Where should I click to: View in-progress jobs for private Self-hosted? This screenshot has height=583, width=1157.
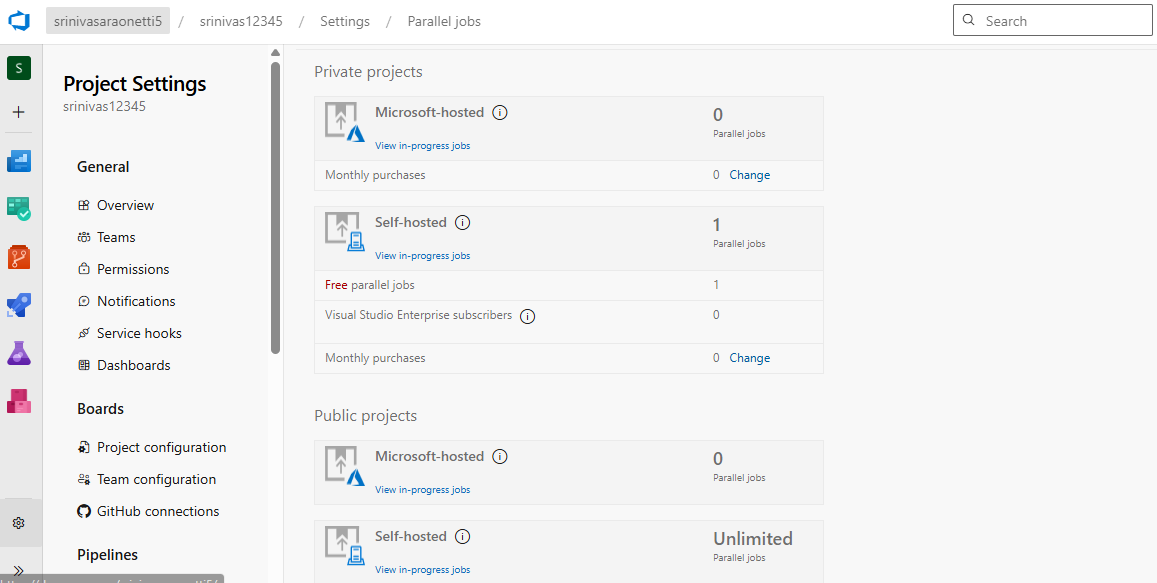pyautogui.click(x=422, y=256)
